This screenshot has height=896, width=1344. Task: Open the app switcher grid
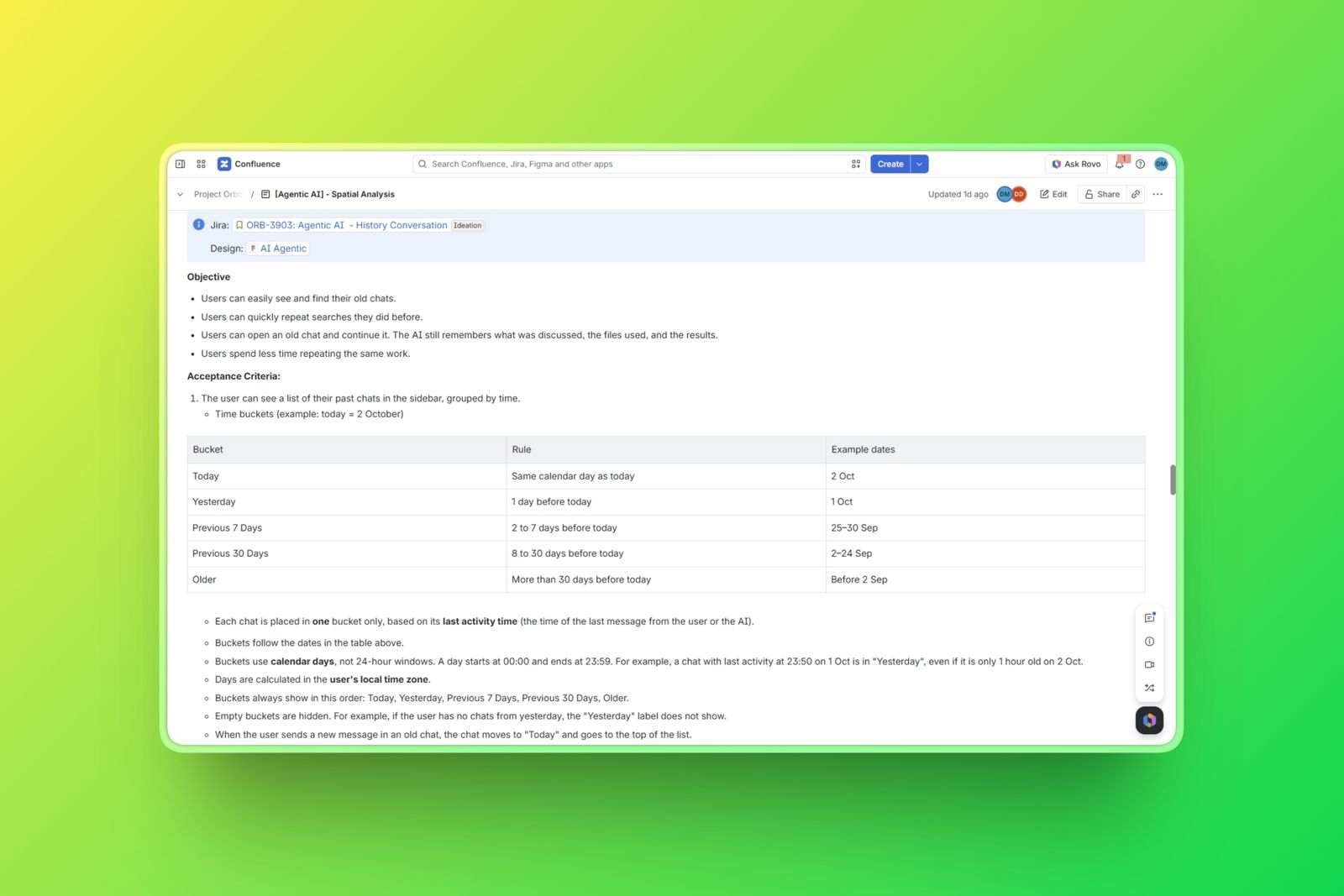click(x=201, y=164)
